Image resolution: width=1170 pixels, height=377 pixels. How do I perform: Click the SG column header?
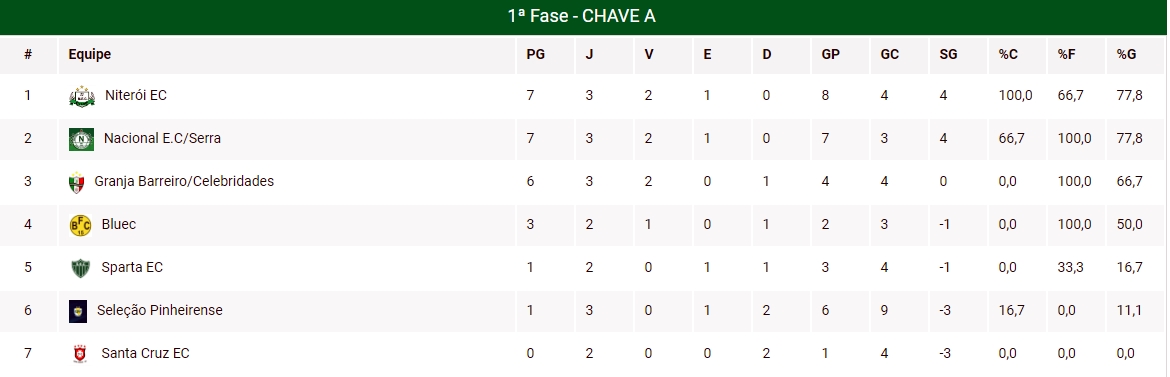pyautogui.click(x=948, y=54)
